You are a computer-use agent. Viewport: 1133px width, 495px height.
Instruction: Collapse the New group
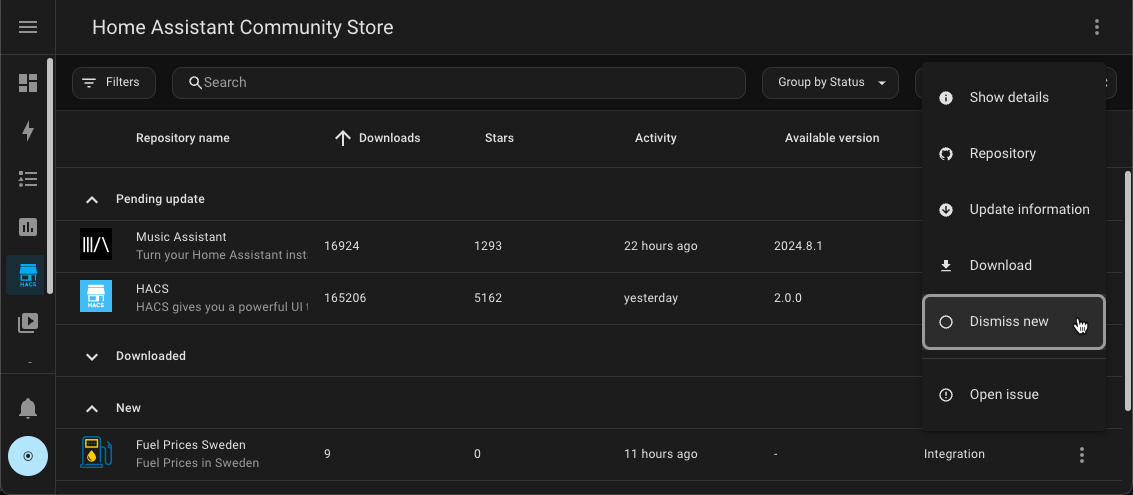92,408
